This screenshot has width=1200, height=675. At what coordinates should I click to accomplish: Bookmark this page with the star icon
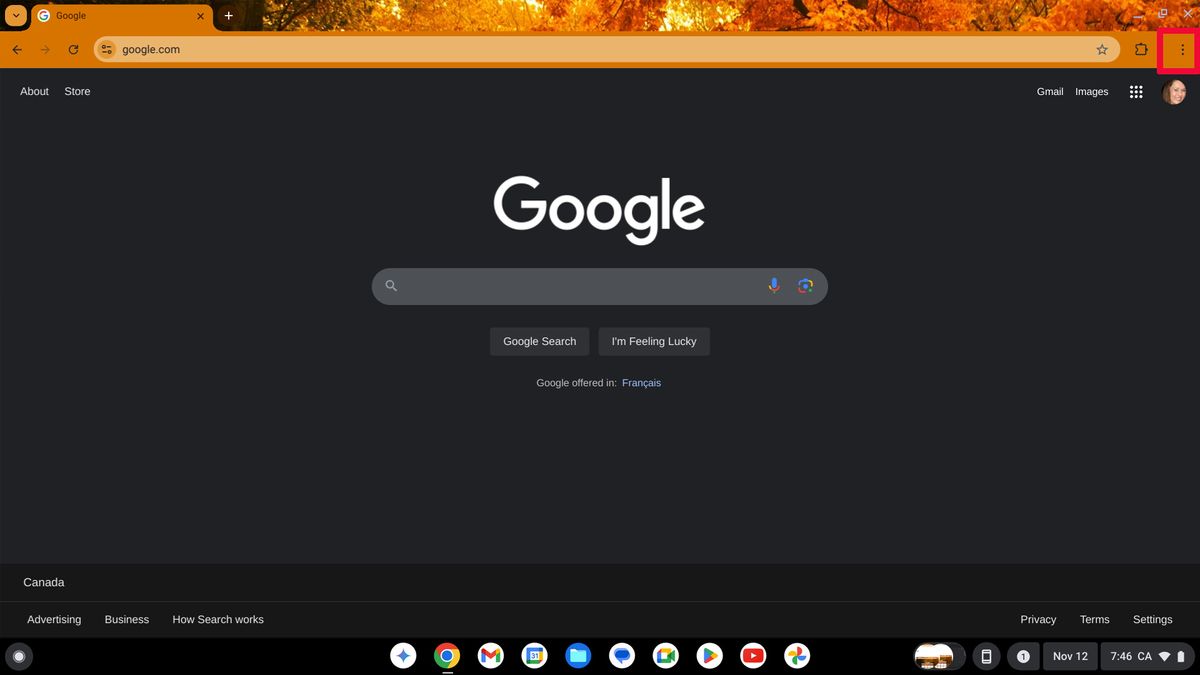click(1101, 49)
